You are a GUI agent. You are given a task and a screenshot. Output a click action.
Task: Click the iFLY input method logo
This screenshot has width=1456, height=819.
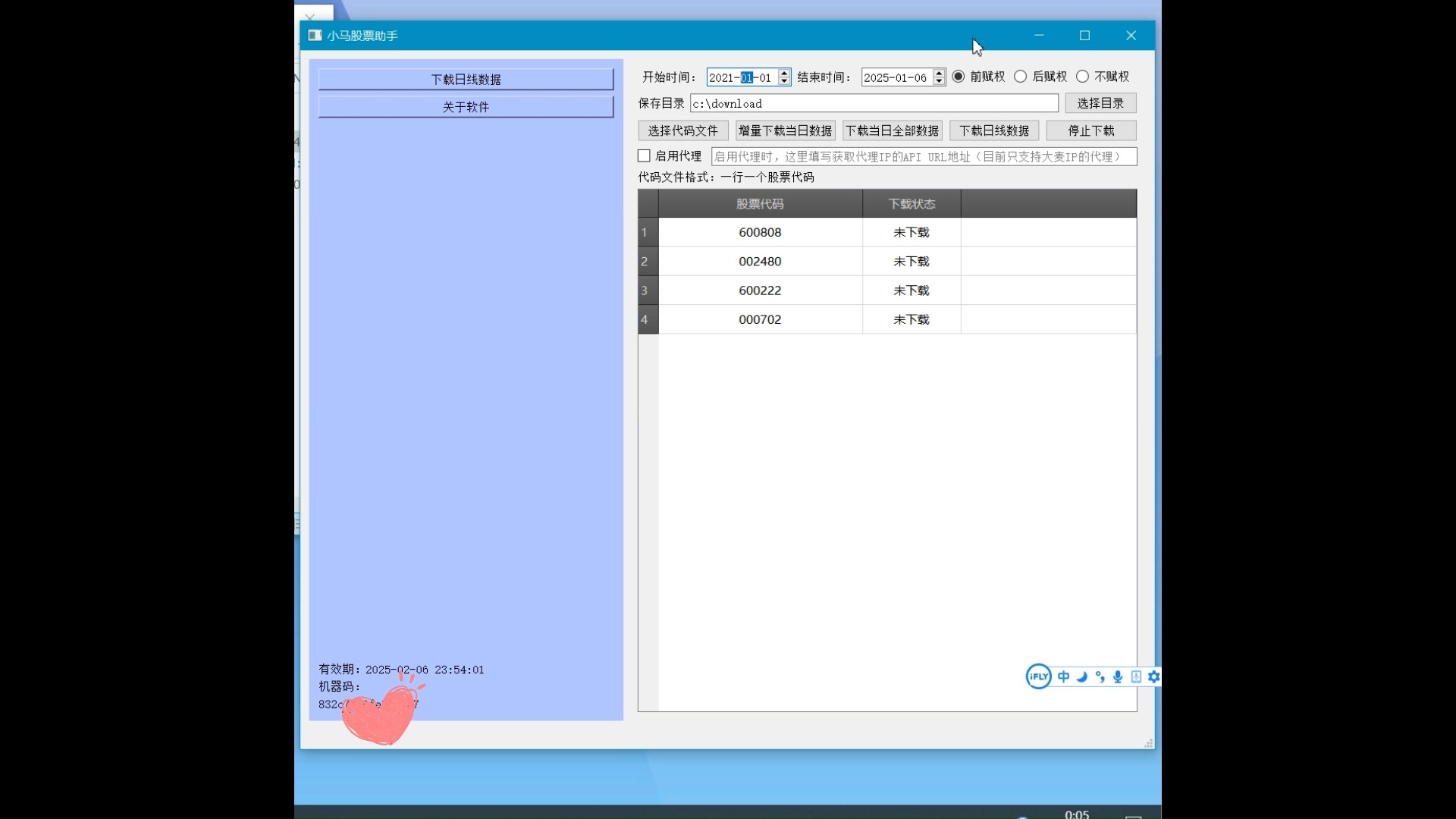pyautogui.click(x=1038, y=676)
